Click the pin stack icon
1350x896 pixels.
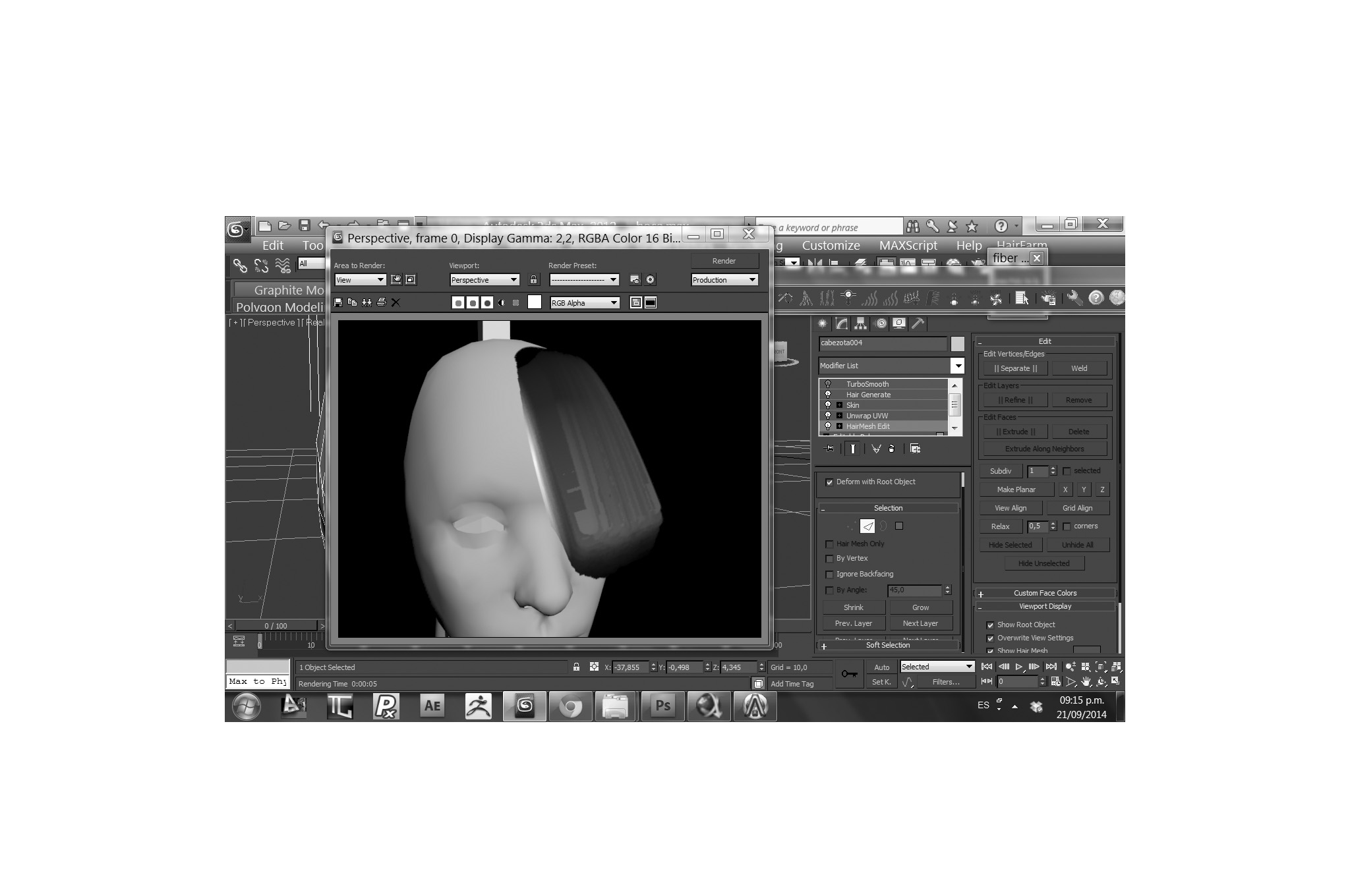click(x=830, y=449)
